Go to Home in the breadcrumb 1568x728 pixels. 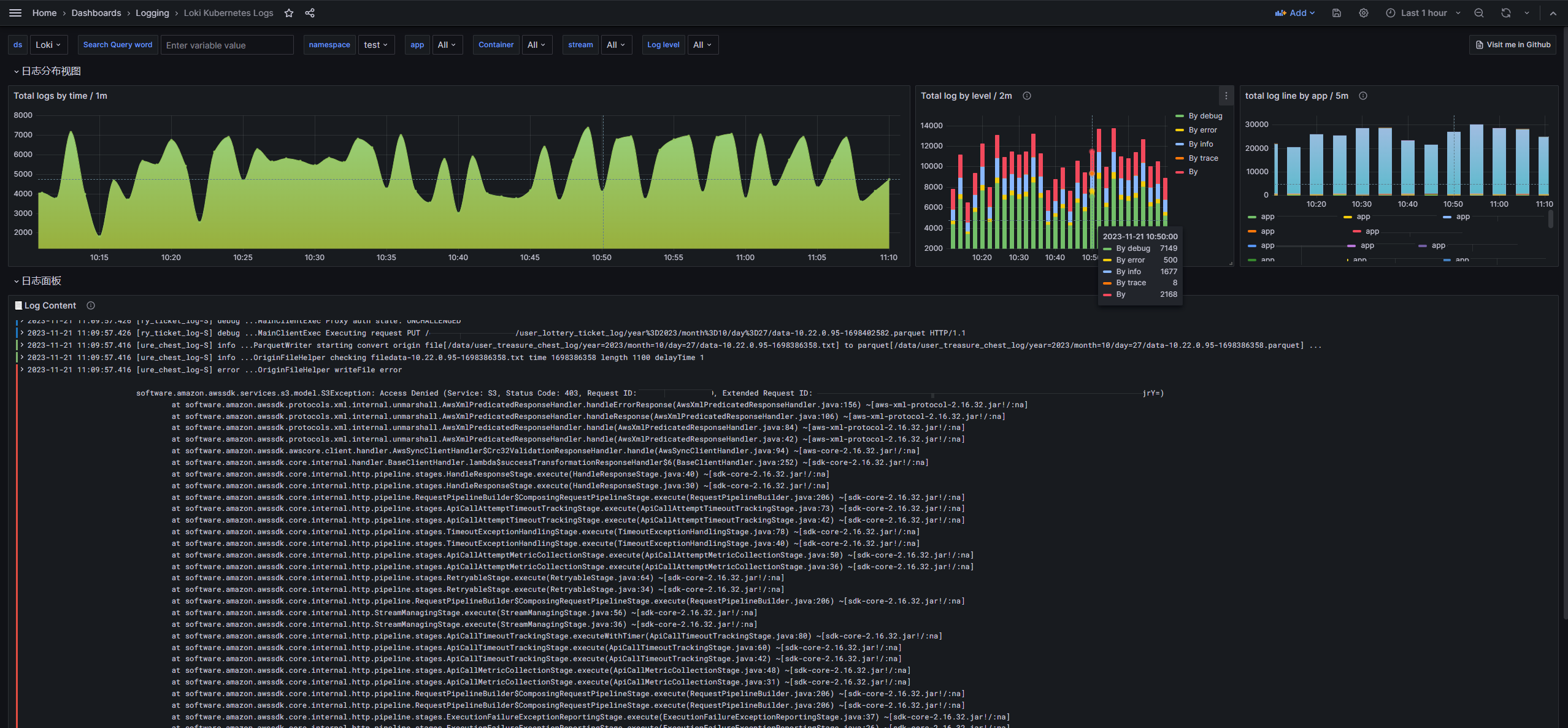[x=44, y=13]
